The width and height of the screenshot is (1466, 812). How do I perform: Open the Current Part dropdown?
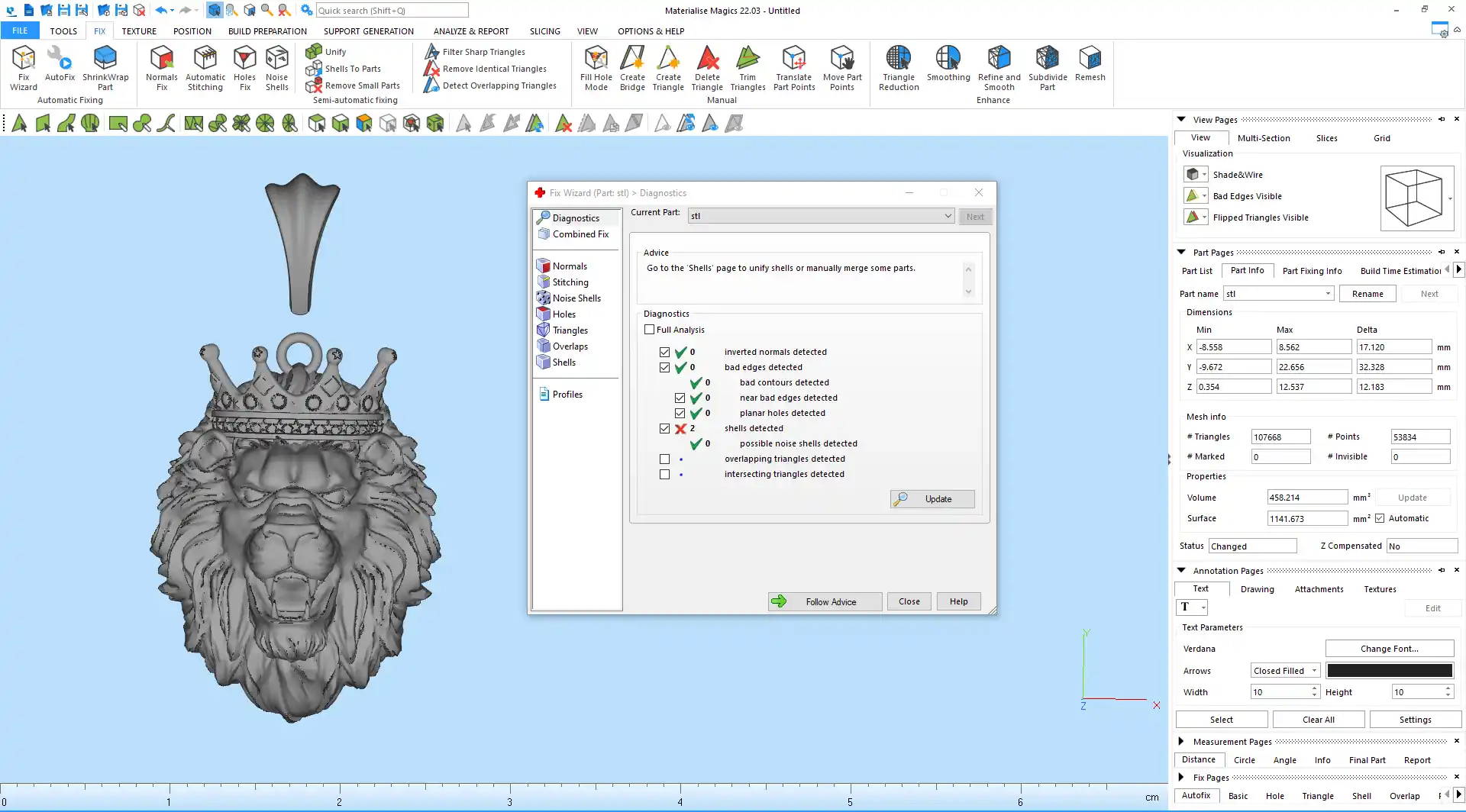coord(821,216)
